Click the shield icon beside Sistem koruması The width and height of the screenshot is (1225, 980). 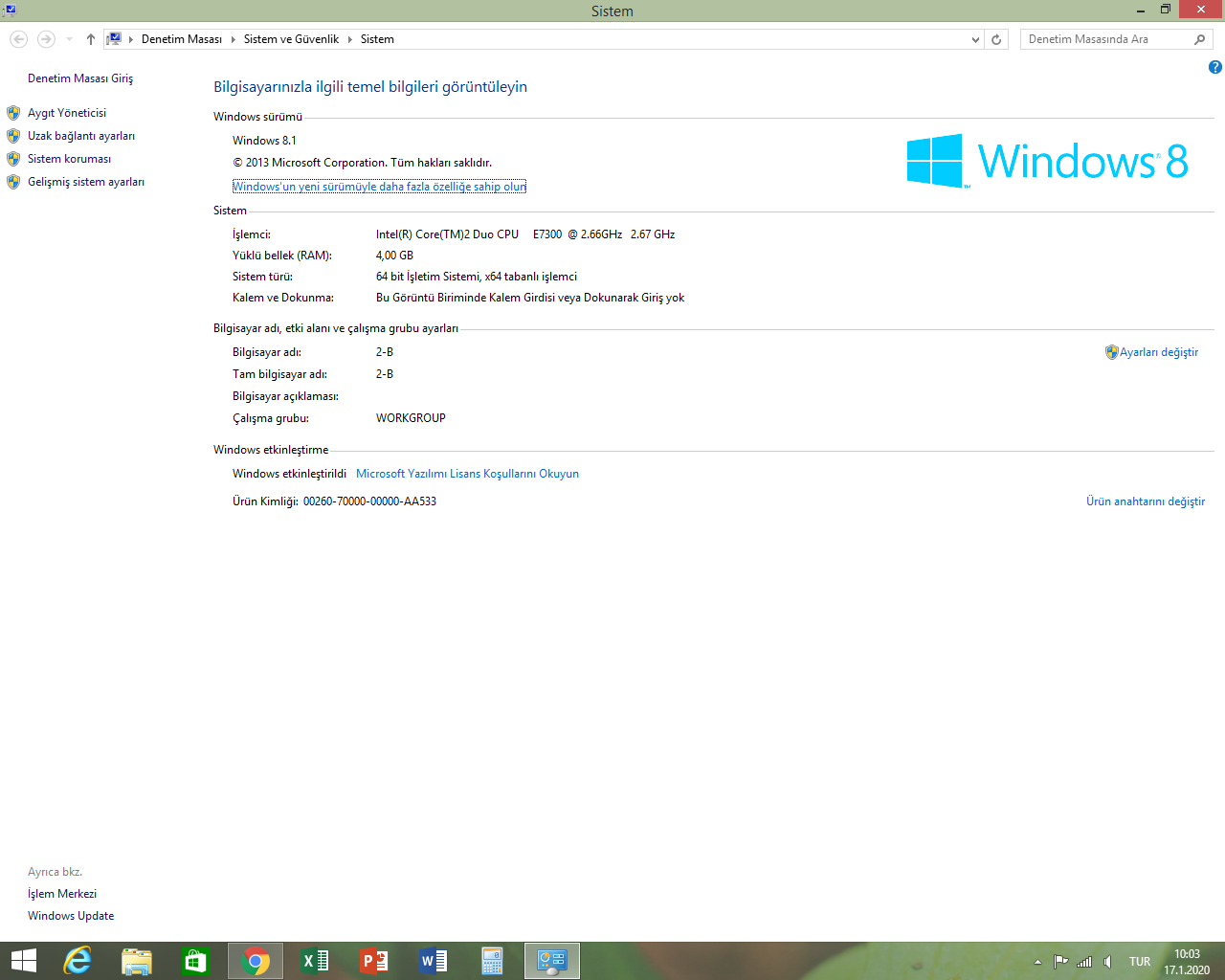pos(13,159)
